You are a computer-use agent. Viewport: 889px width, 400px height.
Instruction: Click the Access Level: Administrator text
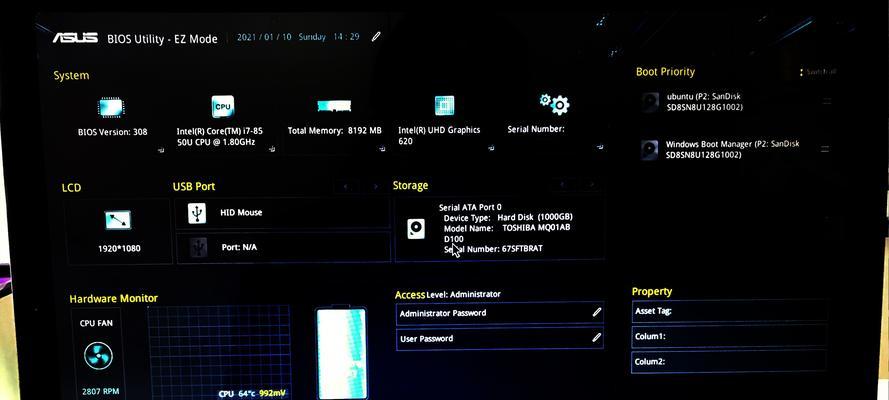(x=448, y=295)
